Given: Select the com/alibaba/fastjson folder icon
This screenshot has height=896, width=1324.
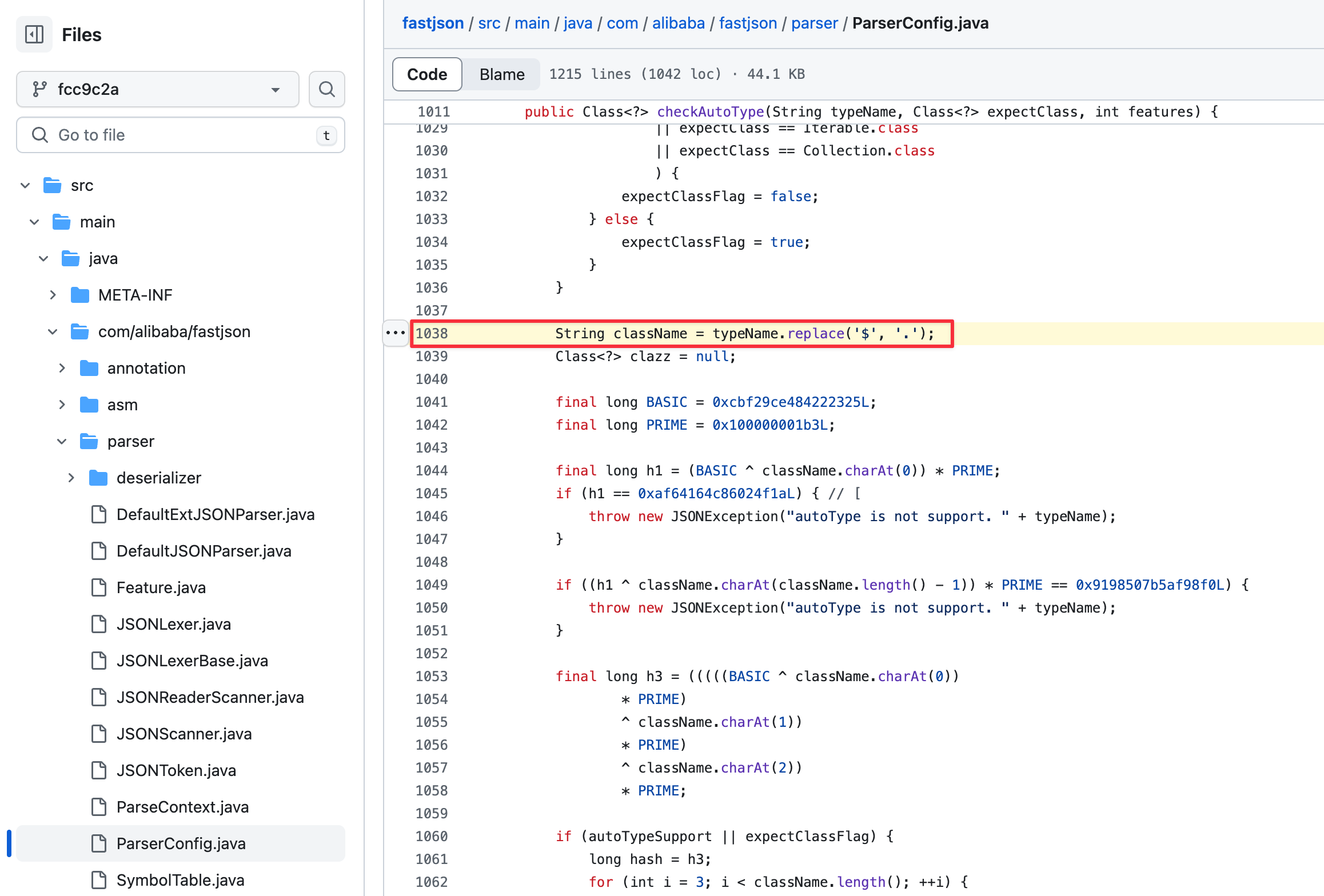Looking at the screenshot, I should point(80,331).
